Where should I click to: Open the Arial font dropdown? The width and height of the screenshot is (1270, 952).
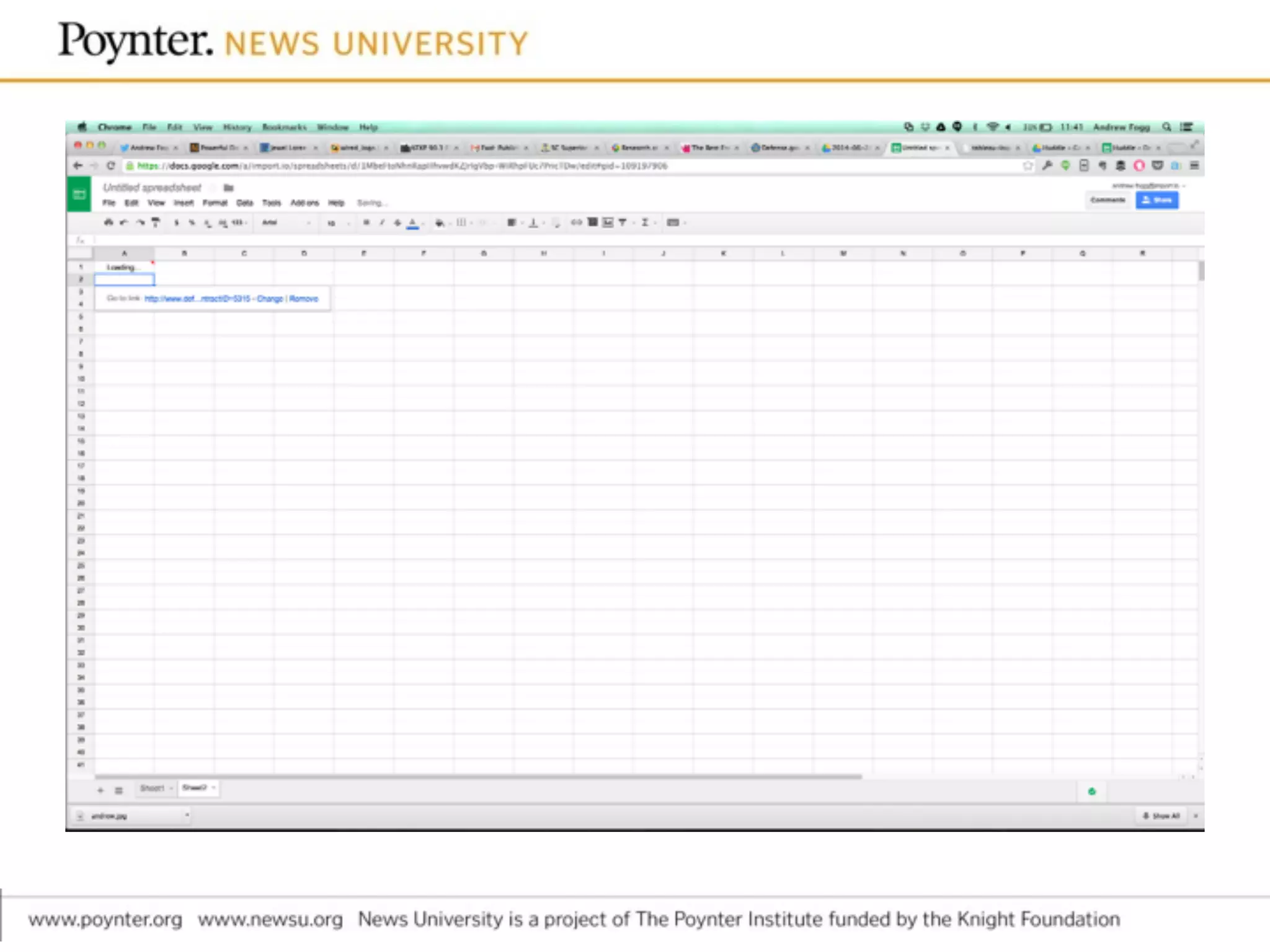pos(285,223)
